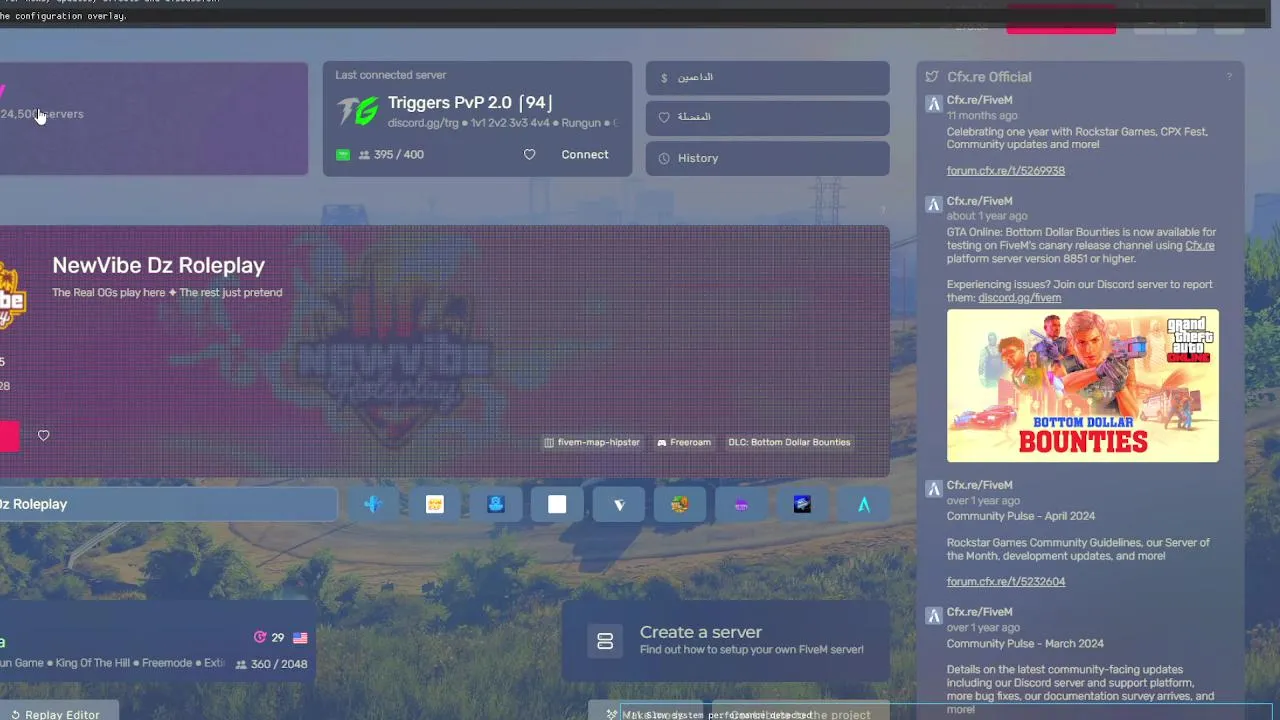Click the DLC: Bottom Dollar Bounties tag
The height and width of the screenshot is (720, 1280).
[x=789, y=442]
